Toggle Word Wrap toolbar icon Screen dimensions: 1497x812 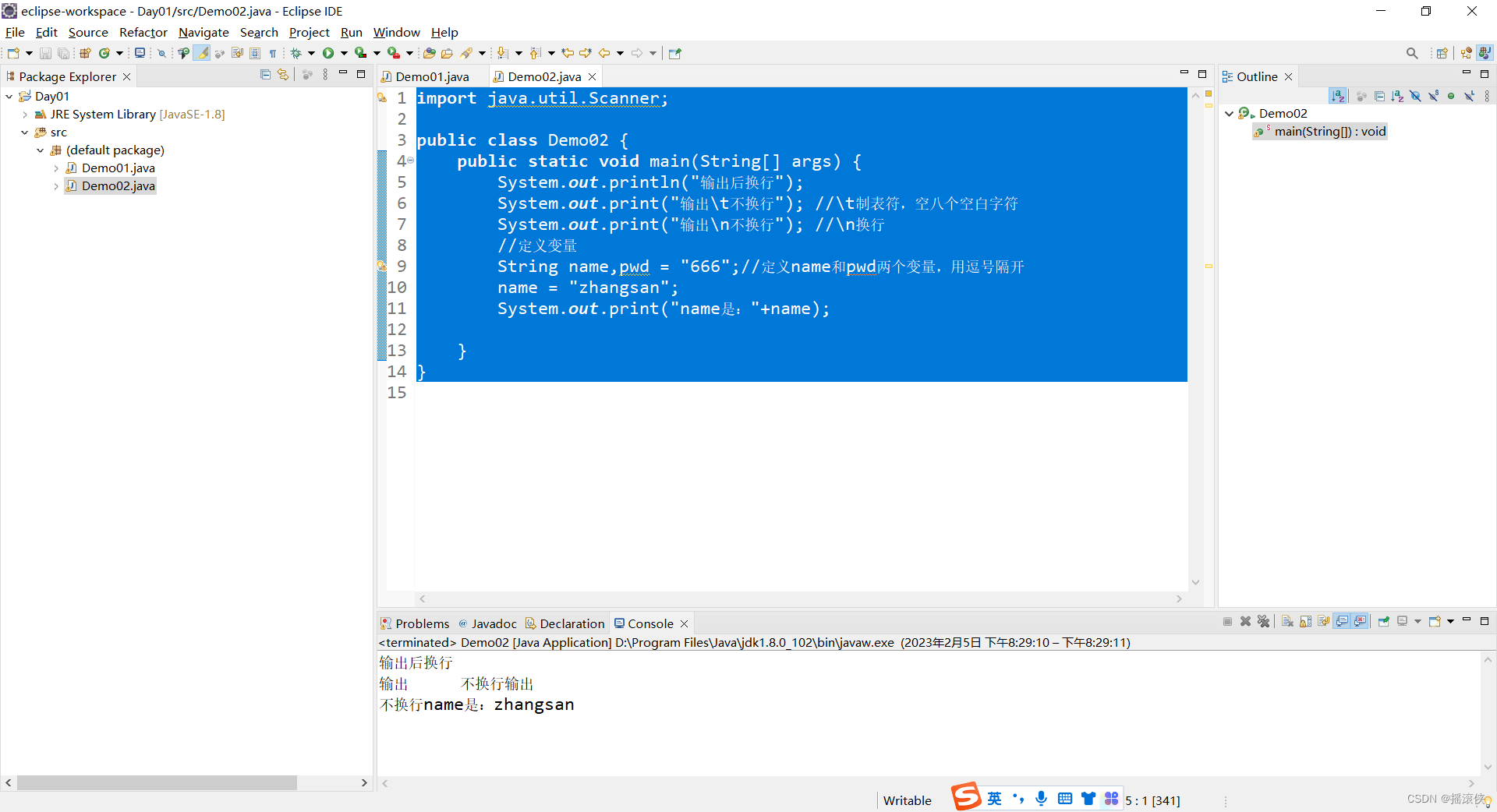(238, 53)
